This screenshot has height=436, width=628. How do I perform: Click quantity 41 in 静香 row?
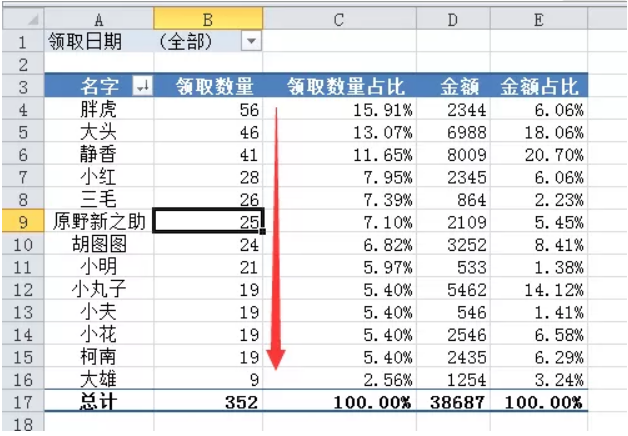point(208,154)
